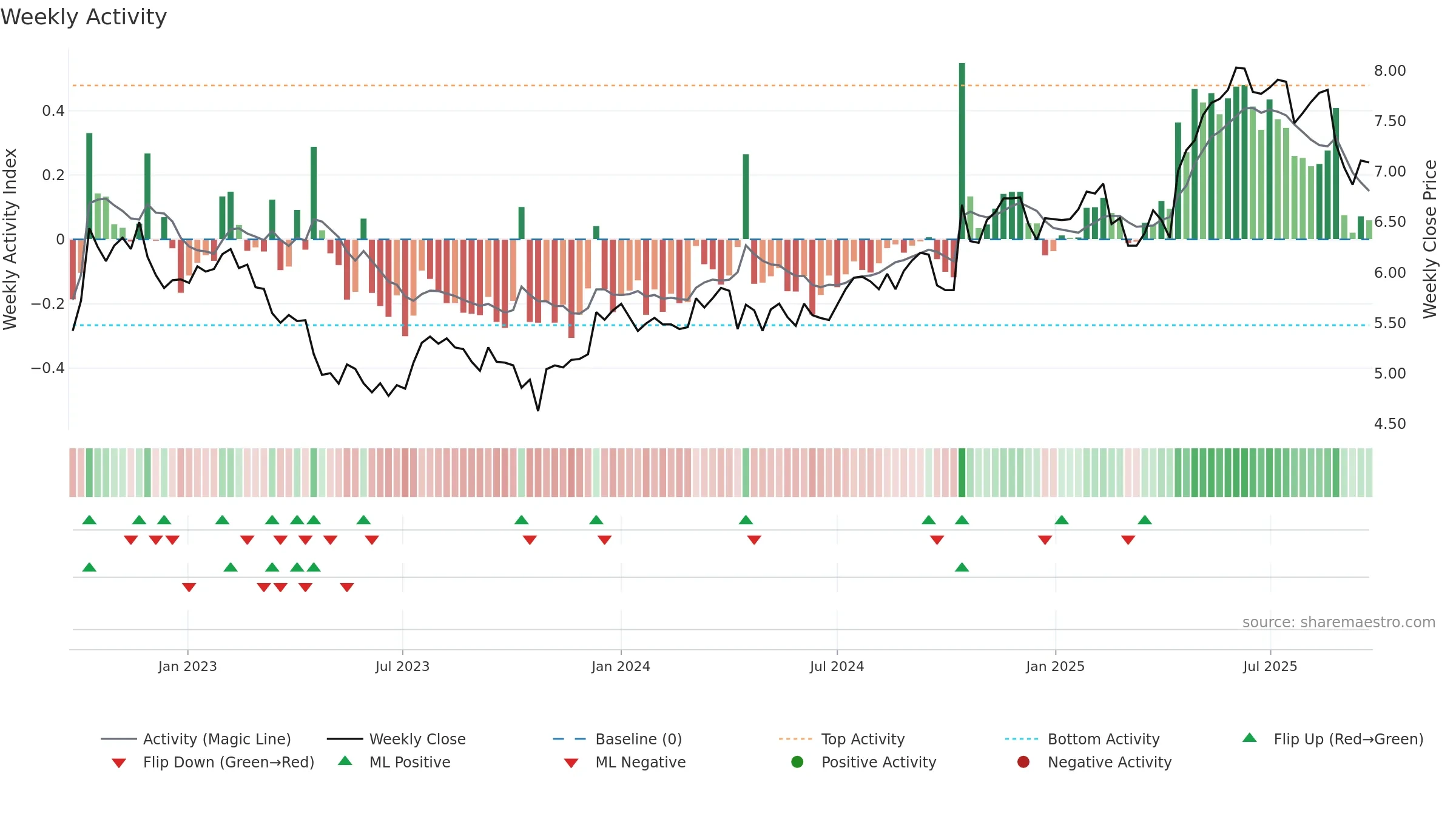
Task: Click the 8.00 price axis label
Action: pos(1390,70)
